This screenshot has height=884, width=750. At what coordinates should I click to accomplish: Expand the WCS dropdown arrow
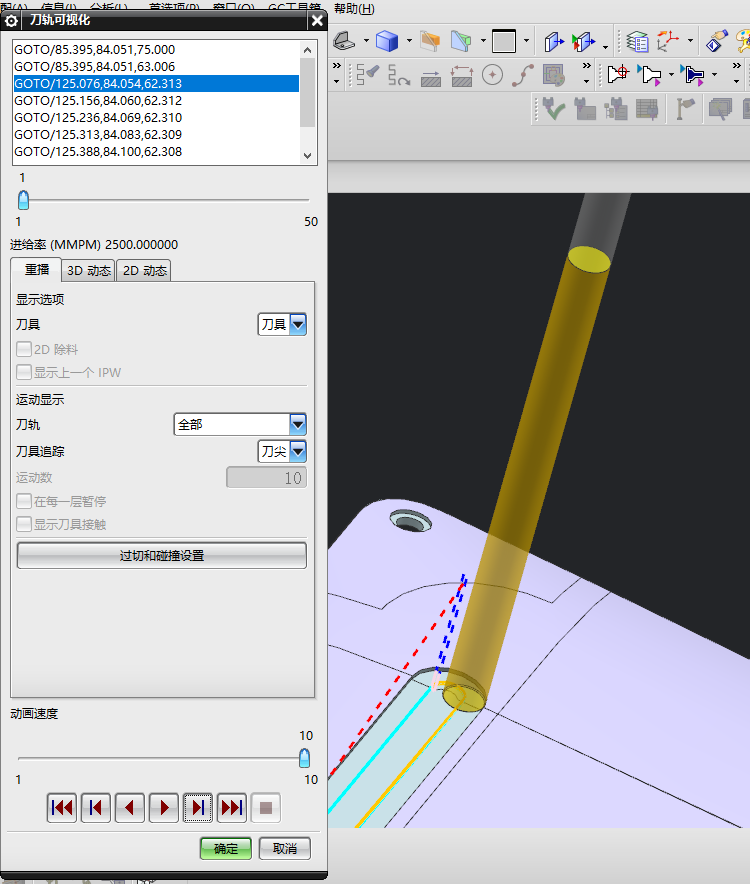(x=690, y=41)
